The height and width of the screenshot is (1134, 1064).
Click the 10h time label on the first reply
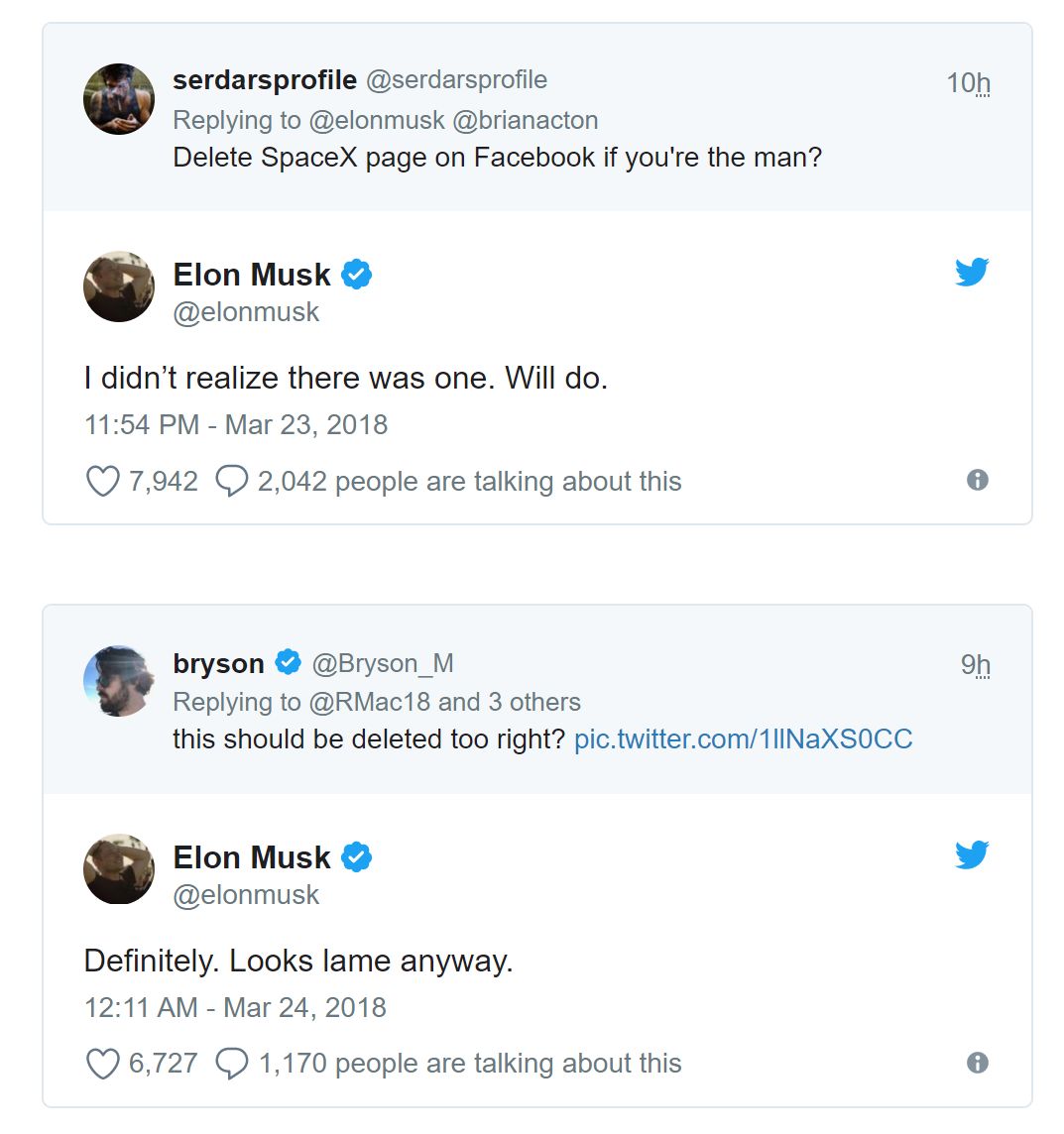pyautogui.click(x=968, y=83)
